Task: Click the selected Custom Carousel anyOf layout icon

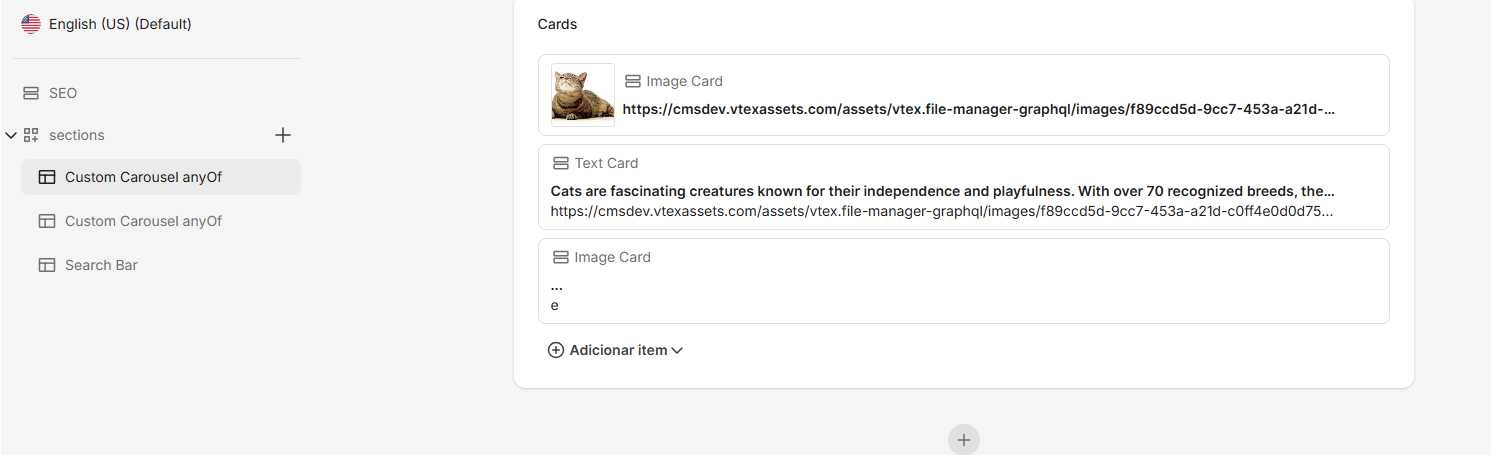Action: point(47,177)
